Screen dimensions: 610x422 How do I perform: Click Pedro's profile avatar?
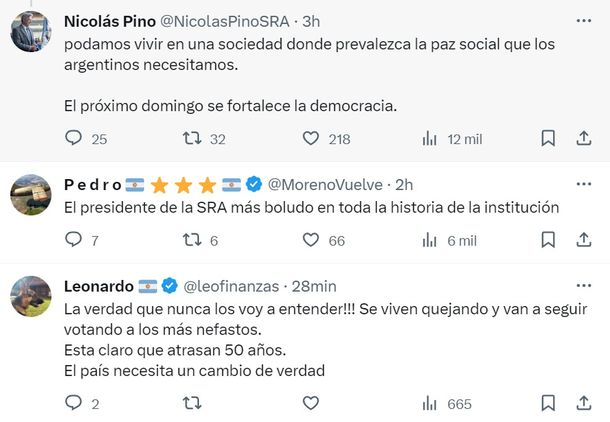pos(31,194)
